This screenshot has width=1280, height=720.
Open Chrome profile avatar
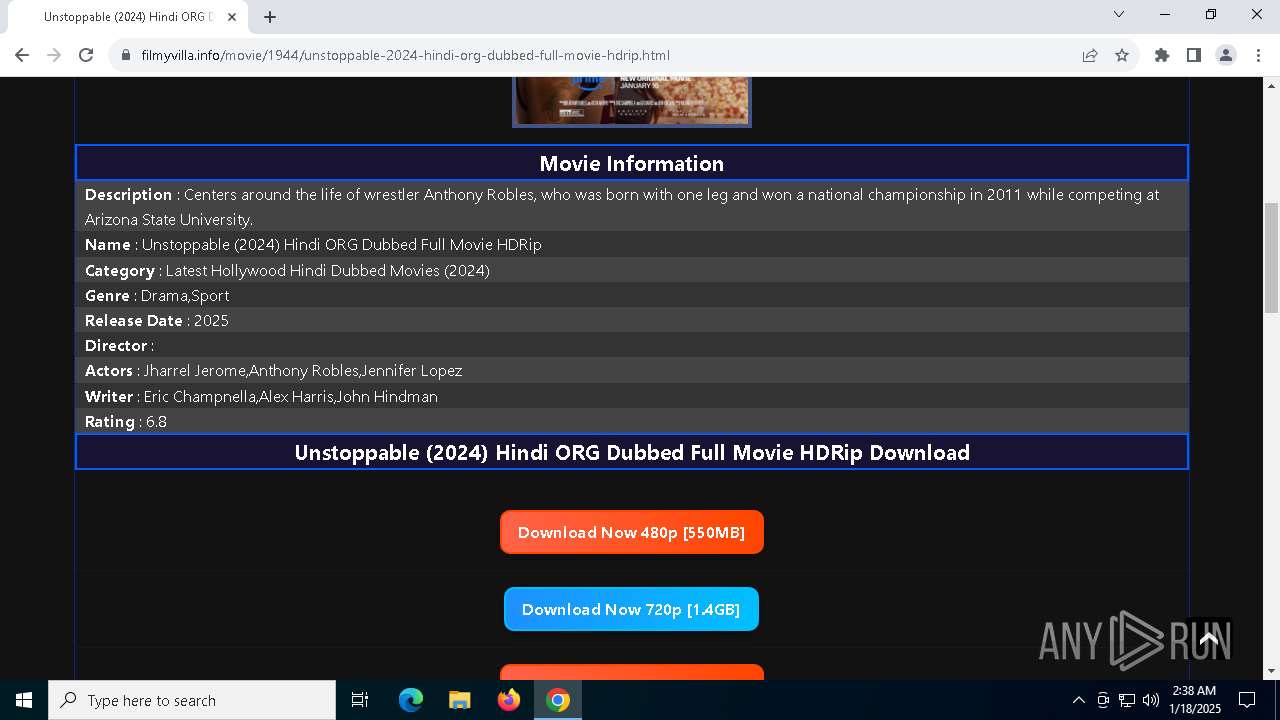pos(1226,55)
